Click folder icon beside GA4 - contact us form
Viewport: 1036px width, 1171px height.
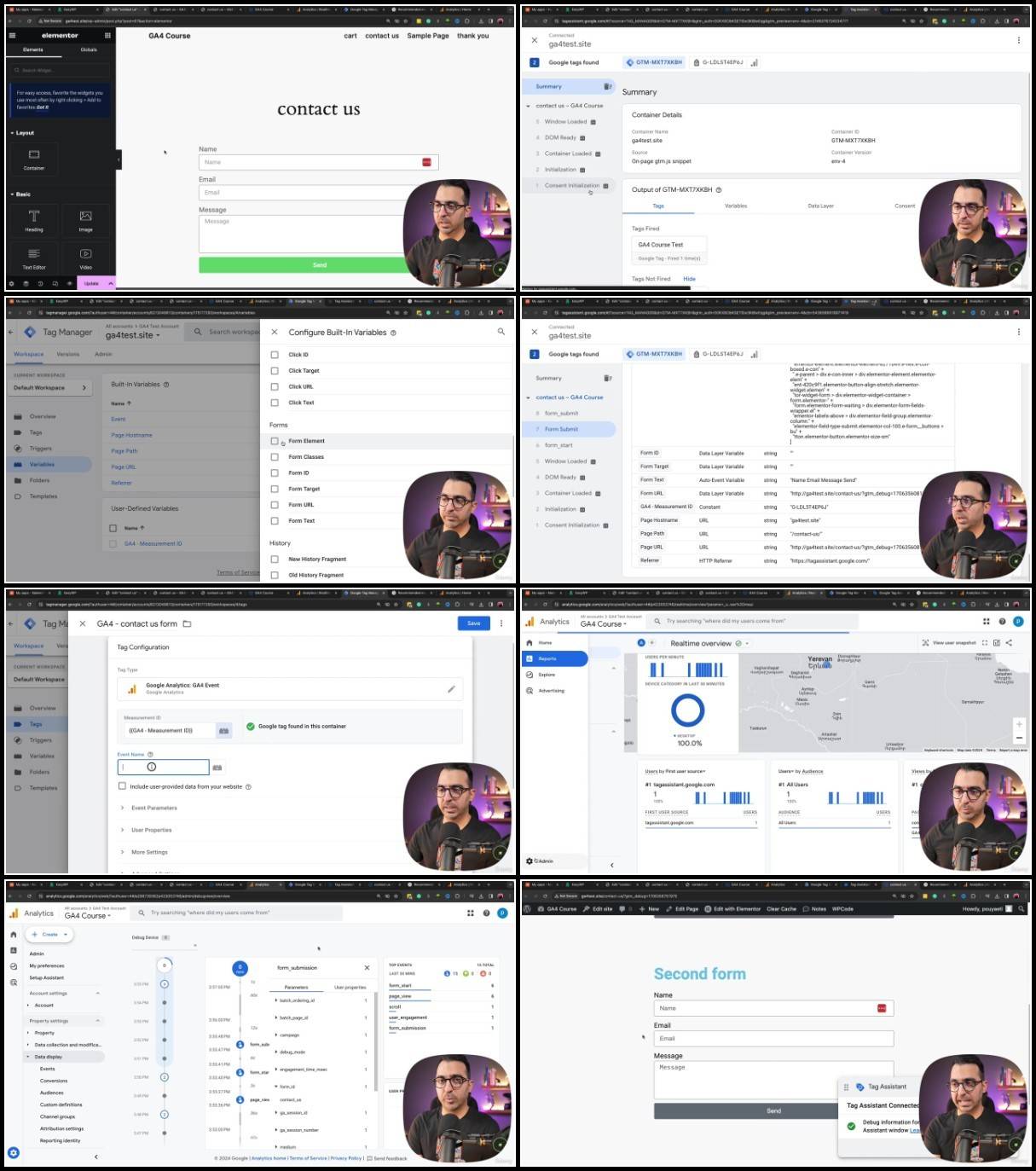click(187, 623)
